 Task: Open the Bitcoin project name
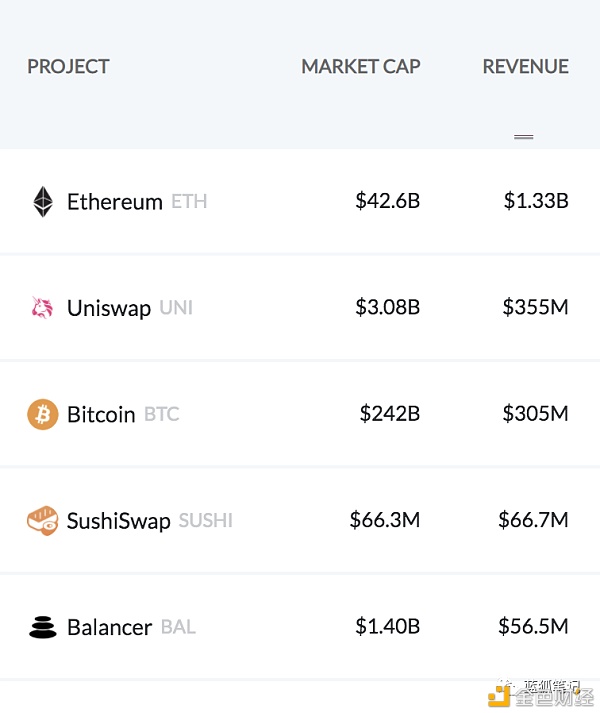(101, 415)
